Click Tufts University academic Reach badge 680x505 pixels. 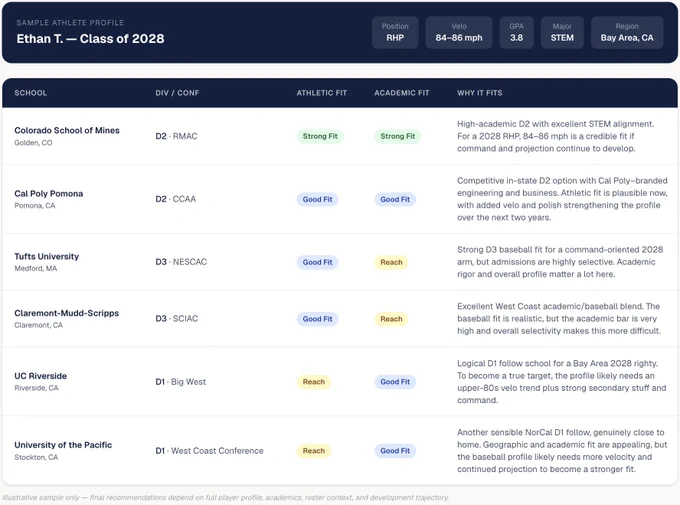391,262
